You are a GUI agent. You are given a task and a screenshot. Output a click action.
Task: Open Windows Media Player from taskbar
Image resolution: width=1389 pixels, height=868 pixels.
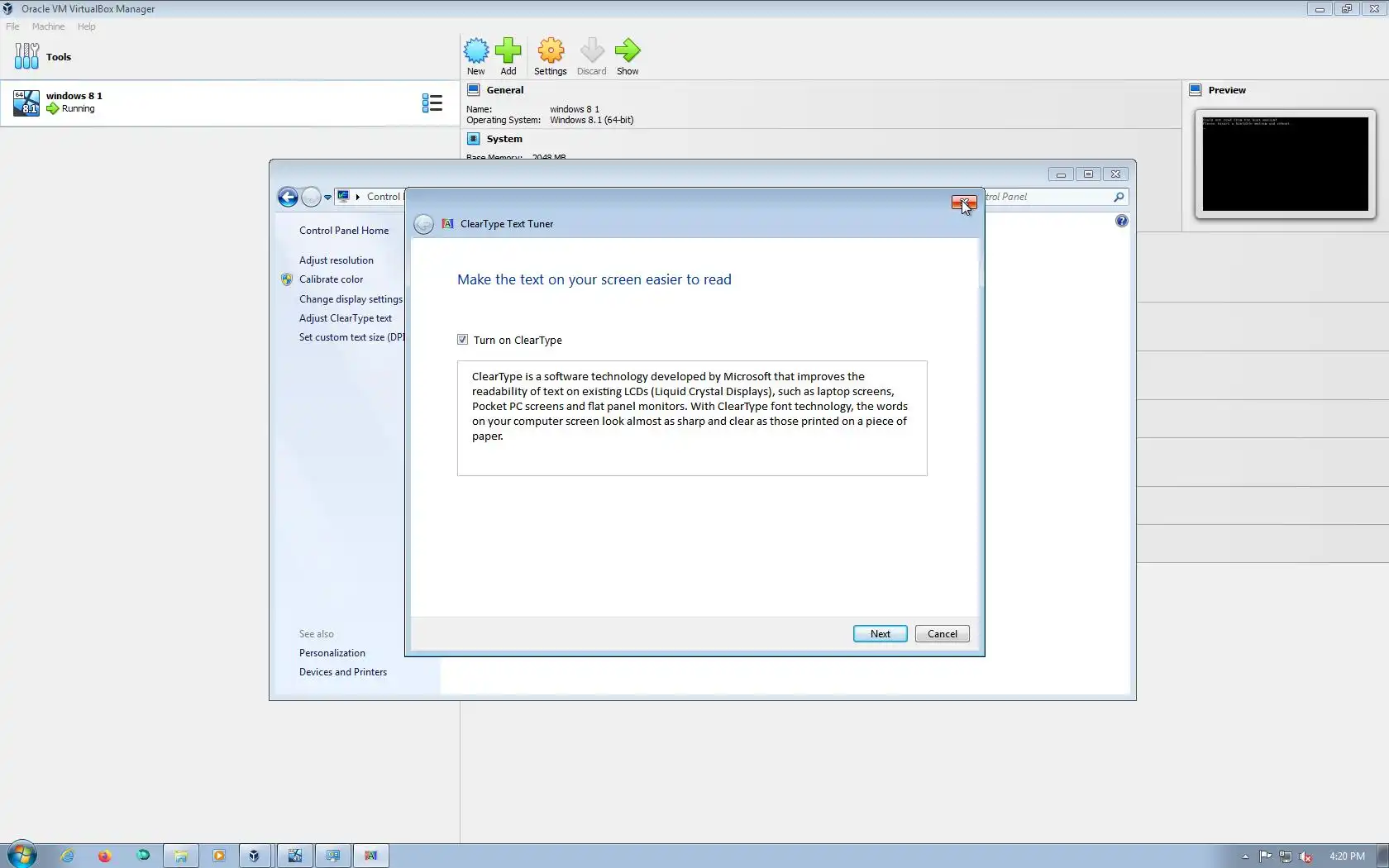pyautogui.click(x=218, y=856)
